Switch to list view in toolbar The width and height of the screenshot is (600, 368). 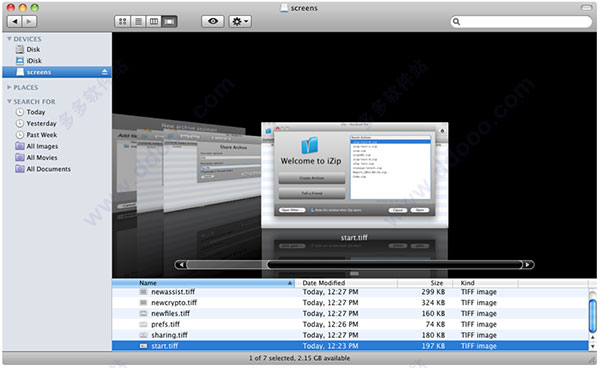(138, 21)
